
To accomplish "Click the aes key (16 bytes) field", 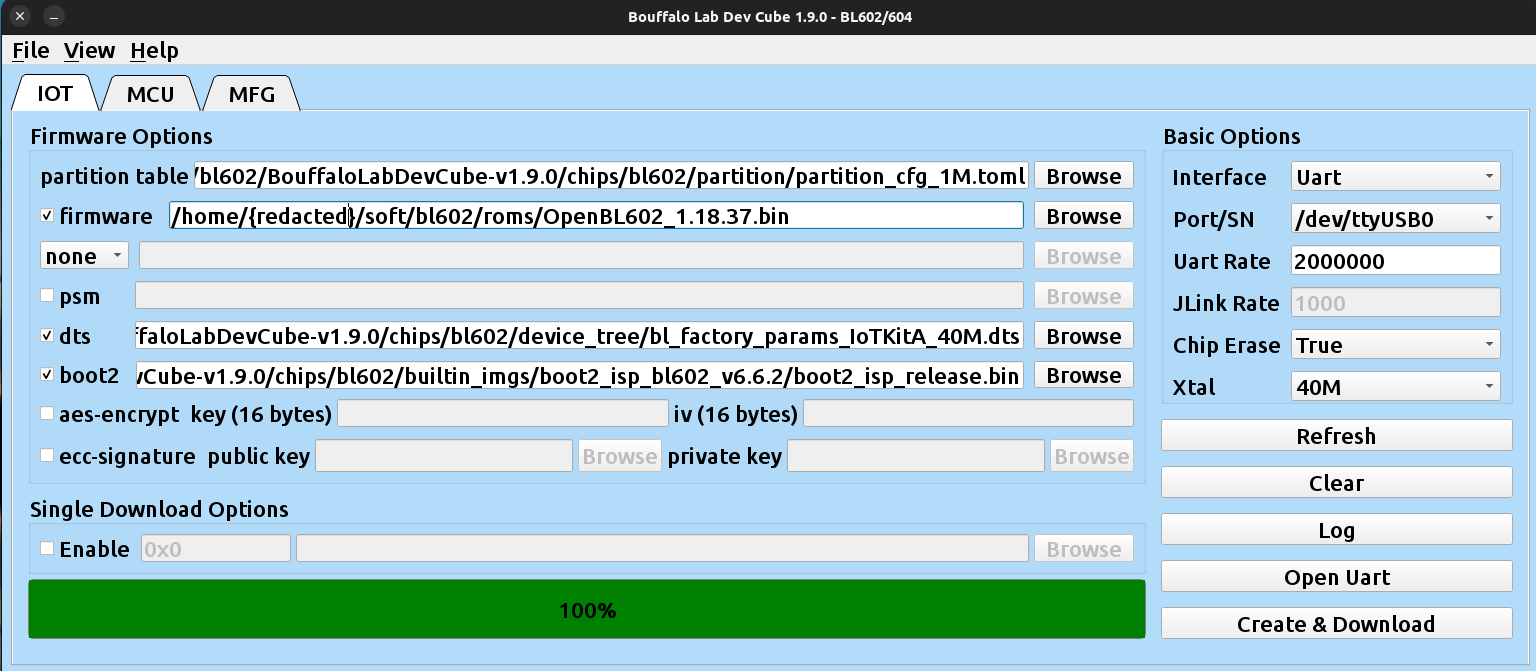I will [x=503, y=413].
